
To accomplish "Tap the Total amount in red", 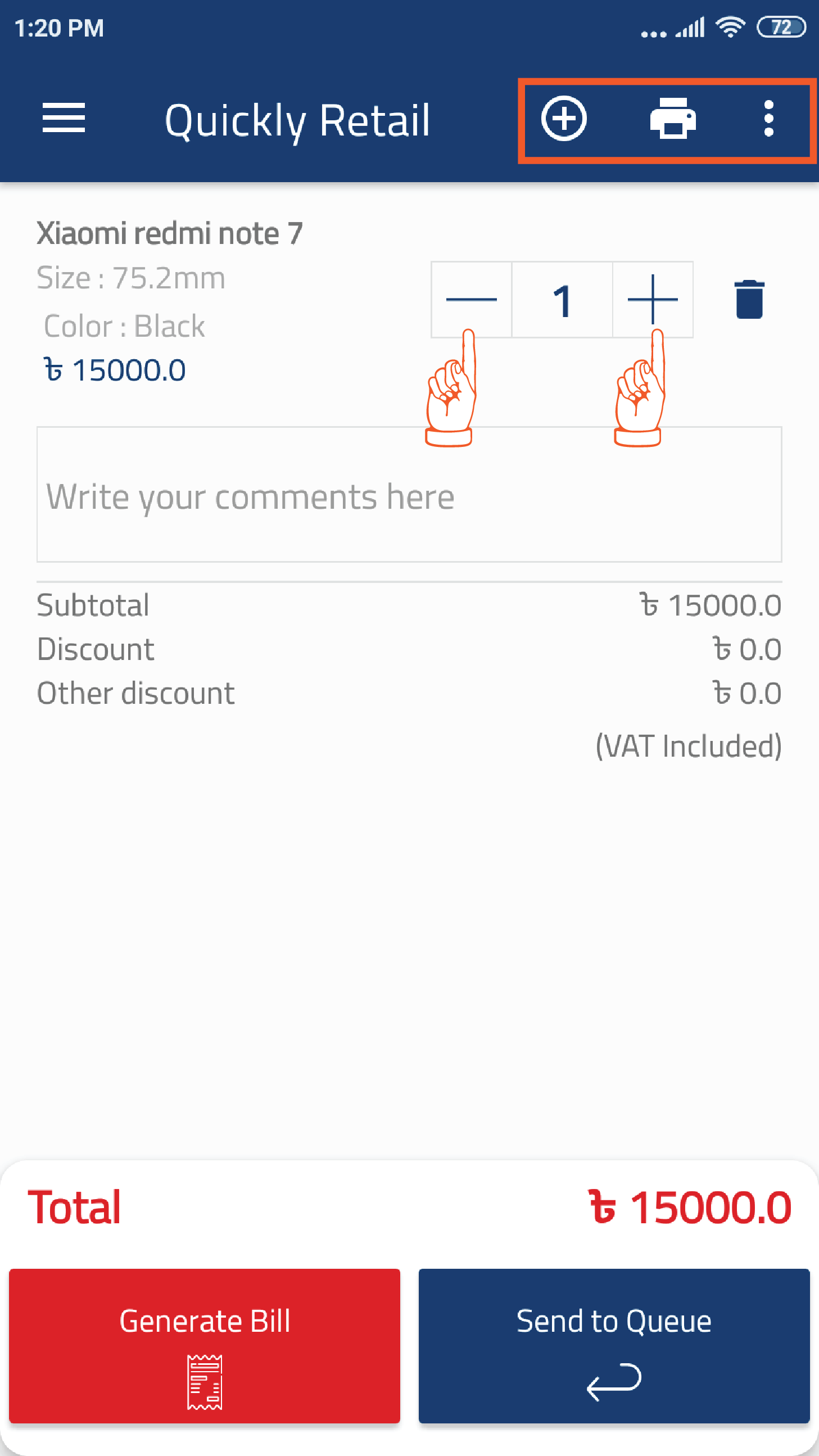I will (690, 1208).
